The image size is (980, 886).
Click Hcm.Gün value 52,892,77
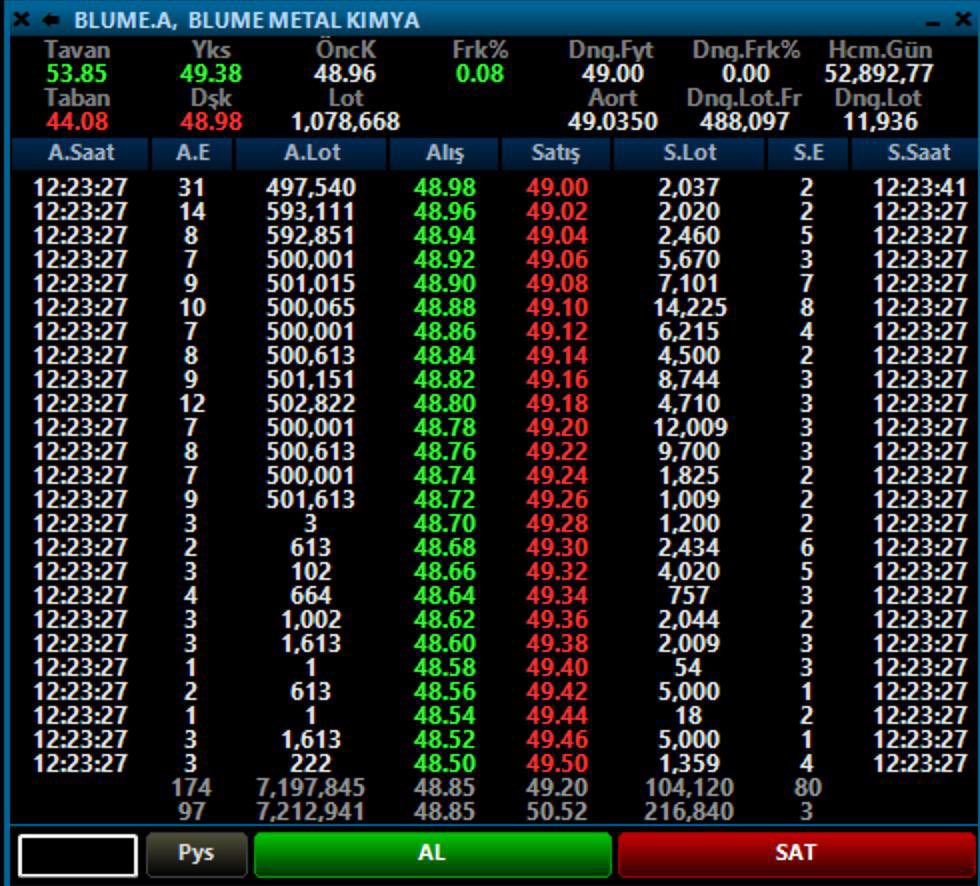point(879,74)
